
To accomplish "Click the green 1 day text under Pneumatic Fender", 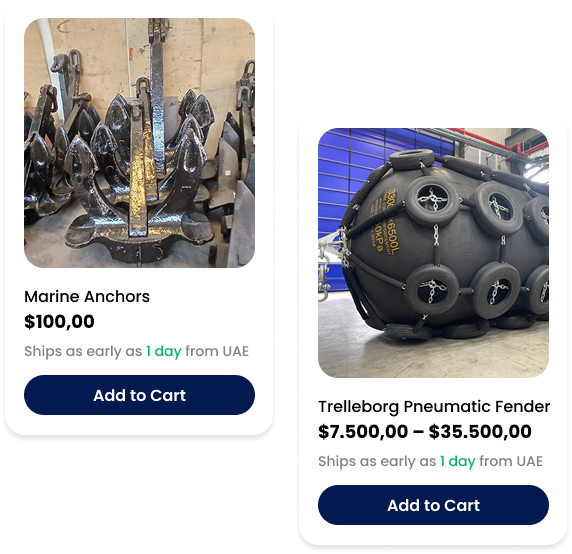I will coord(458,461).
